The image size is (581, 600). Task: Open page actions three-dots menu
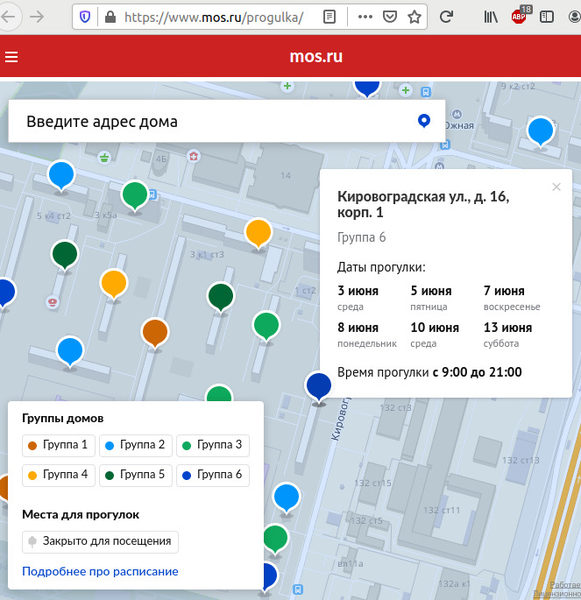[x=365, y=17]
